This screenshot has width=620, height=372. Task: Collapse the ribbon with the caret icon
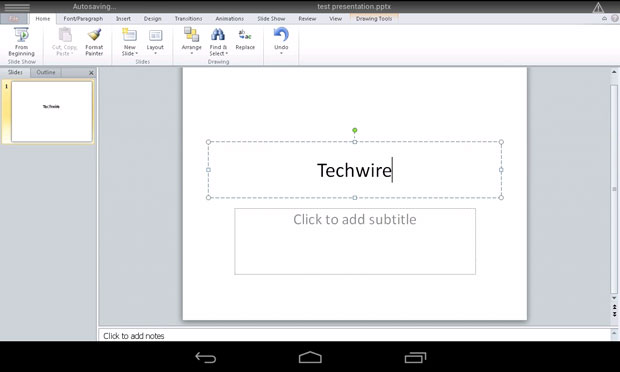coord(604,19)
